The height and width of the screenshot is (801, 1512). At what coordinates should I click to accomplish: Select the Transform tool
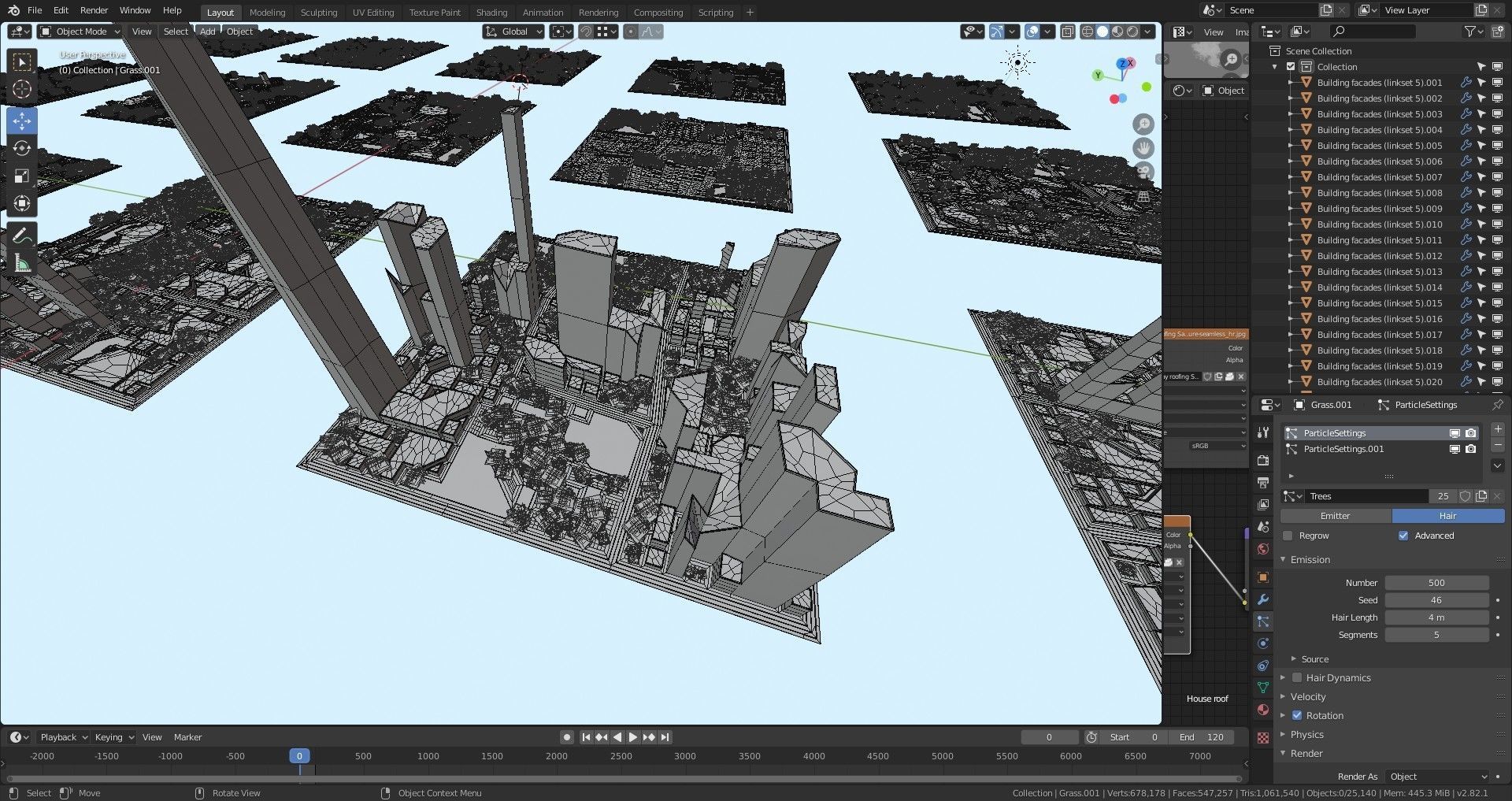point(22,203)
